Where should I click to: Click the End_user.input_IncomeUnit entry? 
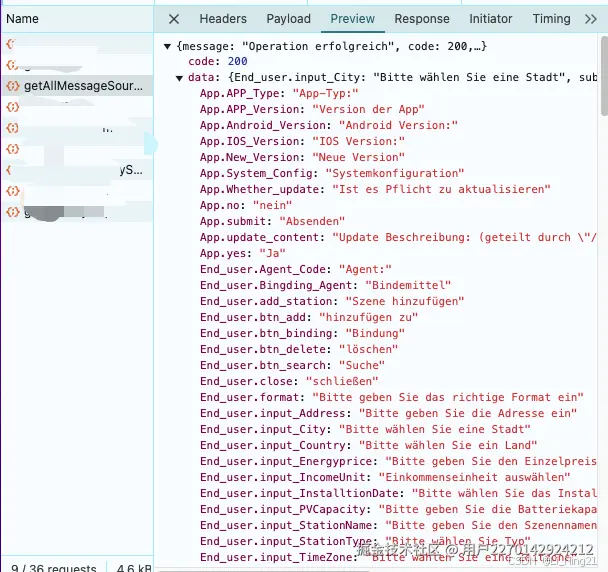(x=385, y=477)
